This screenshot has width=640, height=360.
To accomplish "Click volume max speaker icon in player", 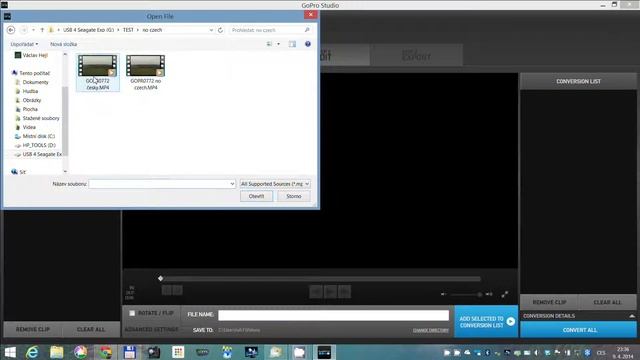I will click(489, 294).
